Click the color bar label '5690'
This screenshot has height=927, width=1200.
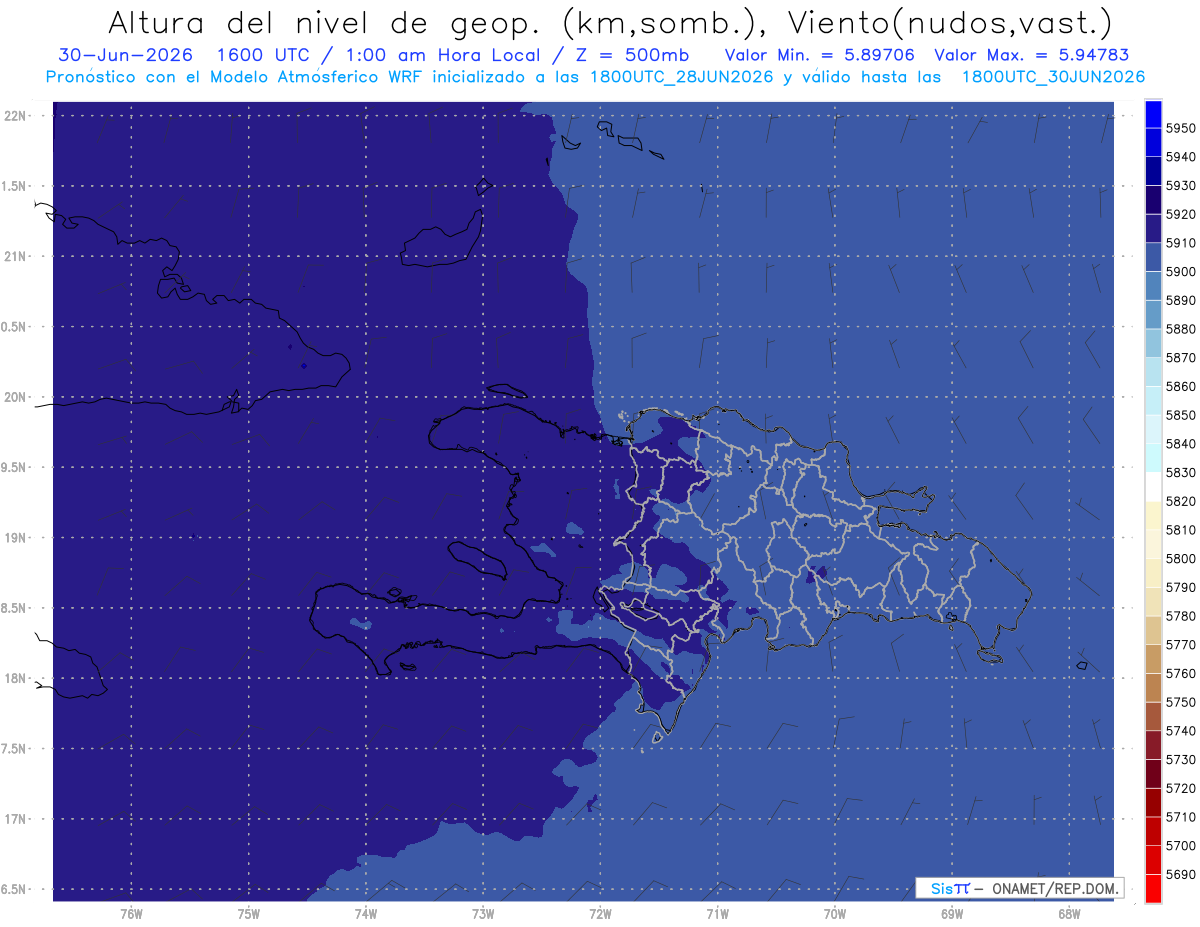coord(1180,875)
